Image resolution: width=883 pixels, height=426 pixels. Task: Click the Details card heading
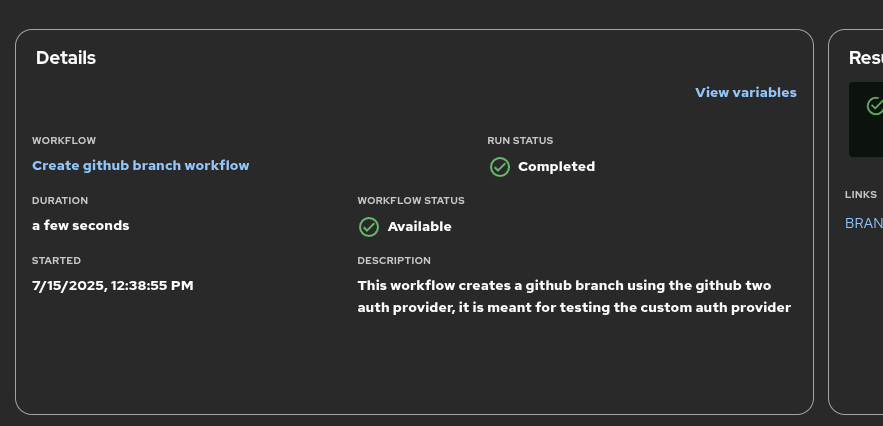click(66, 58)
